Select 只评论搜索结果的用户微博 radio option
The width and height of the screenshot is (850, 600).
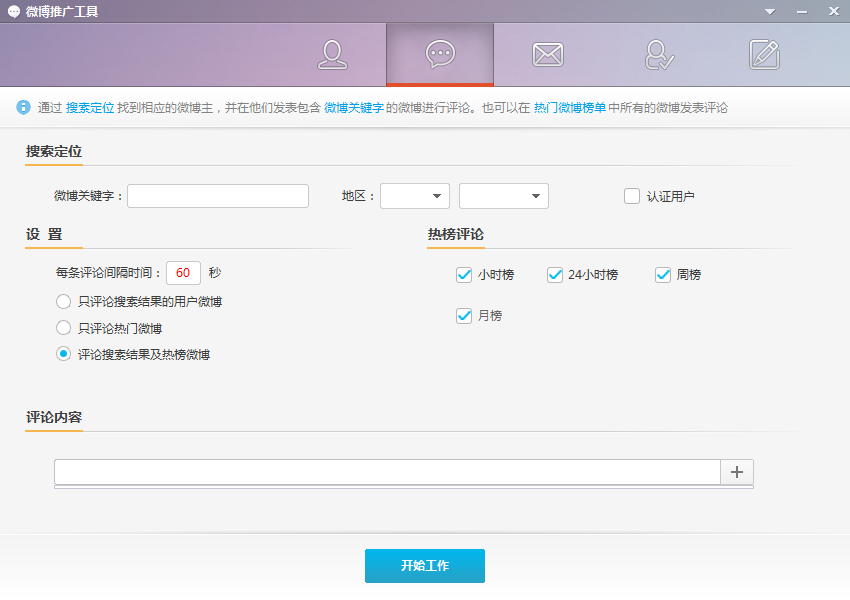(x=63, y=301)
